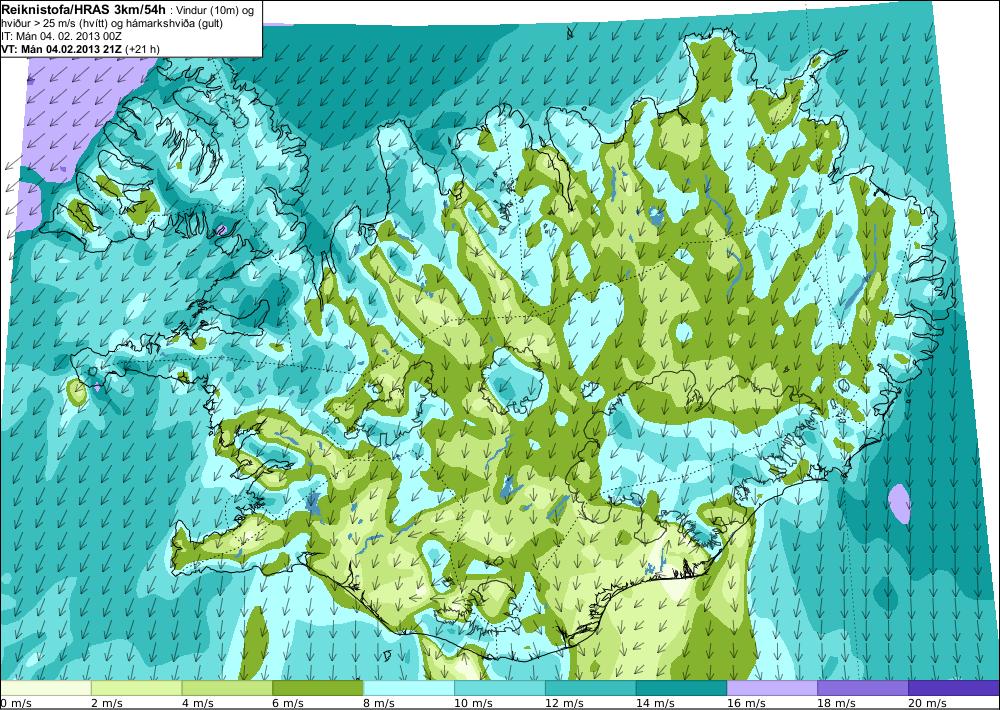Click the '14 m/s' legend label
This screenshot has width=1000, height=710.
coord(654,703)
